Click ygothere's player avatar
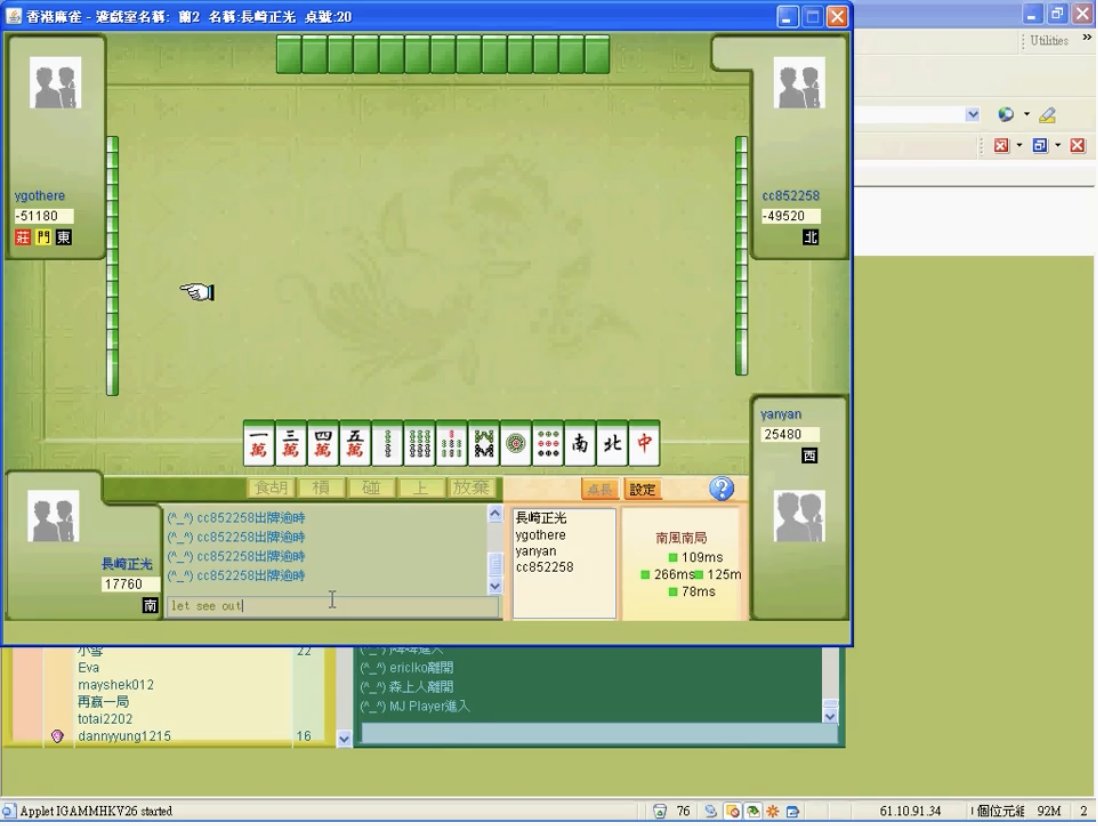This screenshot has width=1098, height=826. click(x=55, y=83)
